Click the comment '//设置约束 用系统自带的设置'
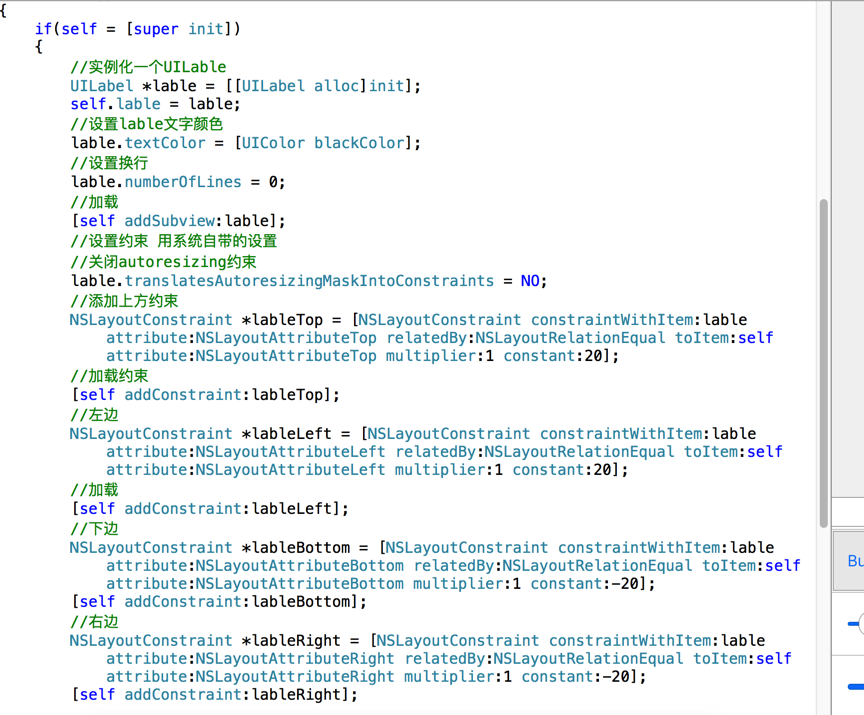This screenshot has width=864, height=715. [x=174, y=241]
